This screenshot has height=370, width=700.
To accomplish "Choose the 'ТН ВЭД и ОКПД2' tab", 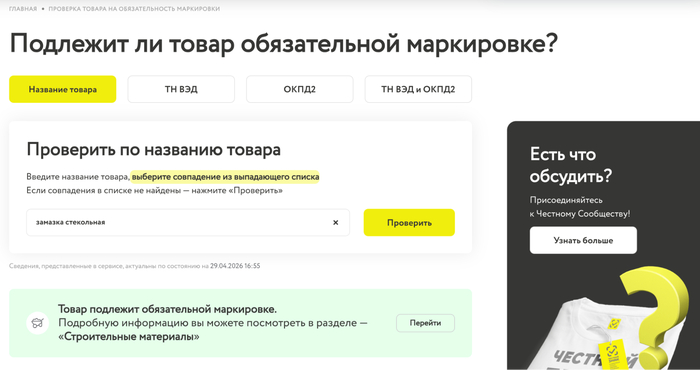I will coord(418,89).
